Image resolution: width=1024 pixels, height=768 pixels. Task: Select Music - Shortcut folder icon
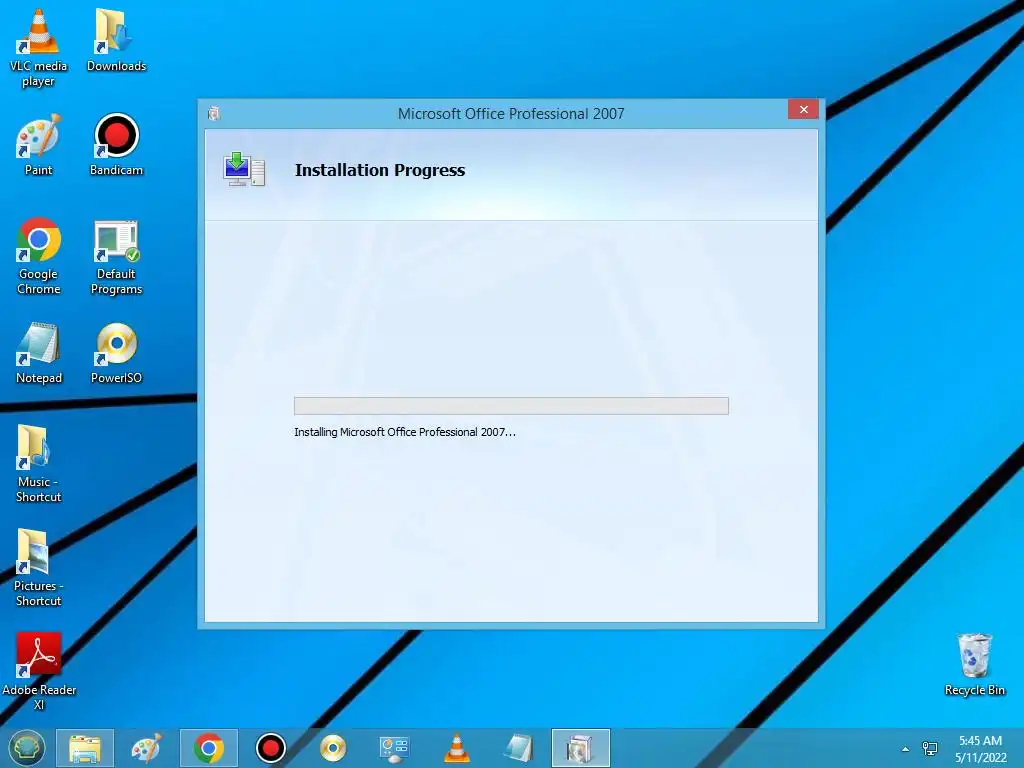[39, 464]
